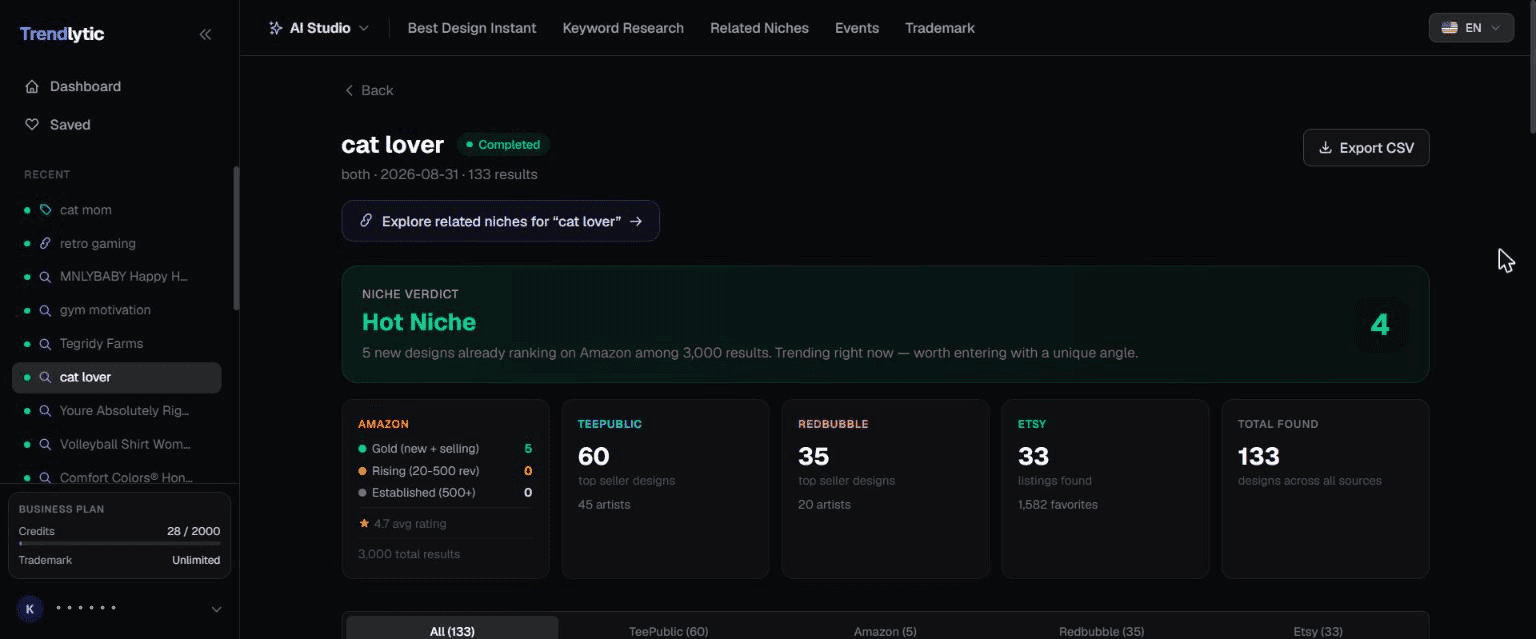This screenshot has width=1536, height=639.
Task: Click search icon beside Tegridy Farms
Action: (x=45, y=343)
